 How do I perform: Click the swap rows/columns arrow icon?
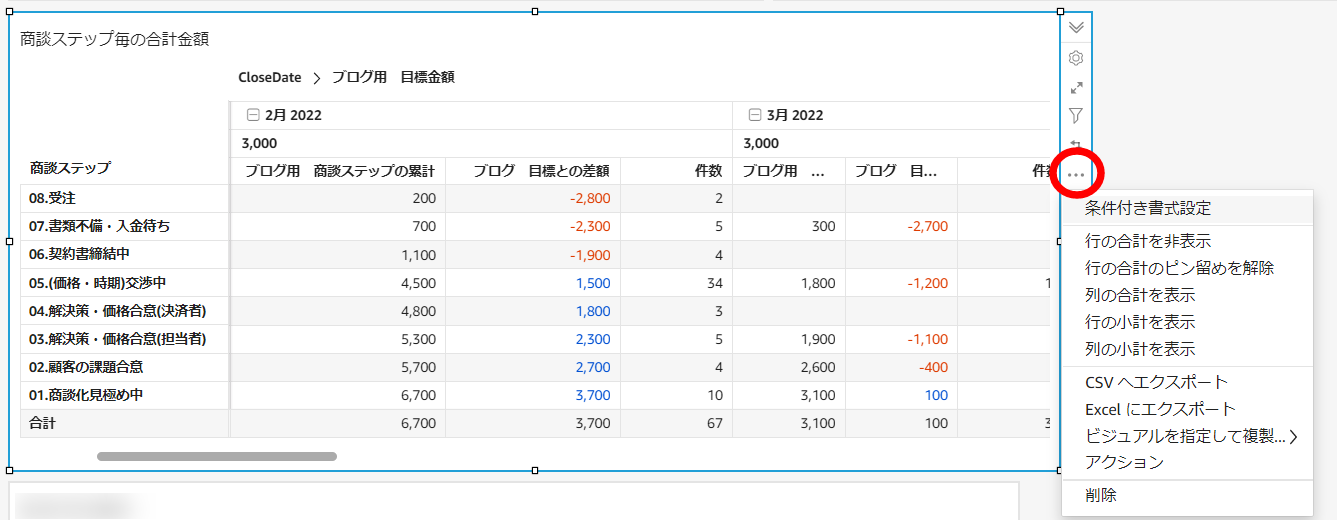1076,144
